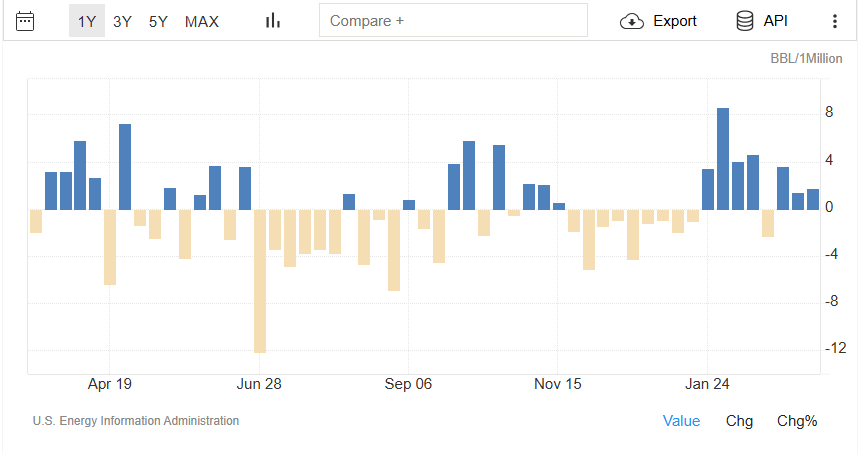Open the chart type bar icon
The image size is (858, 454).
[x=272, y=21]
